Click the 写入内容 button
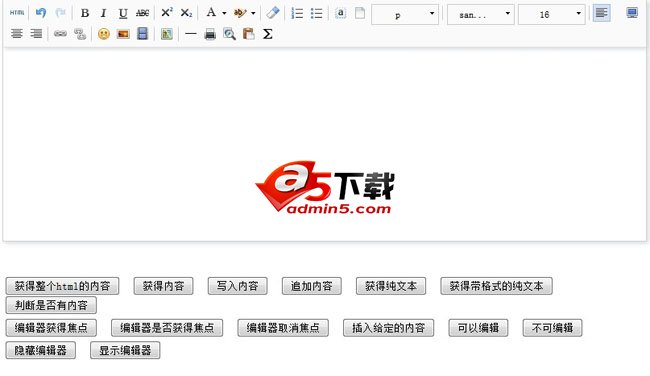This screenshot has height=376, width=650. tap(238, 286)
